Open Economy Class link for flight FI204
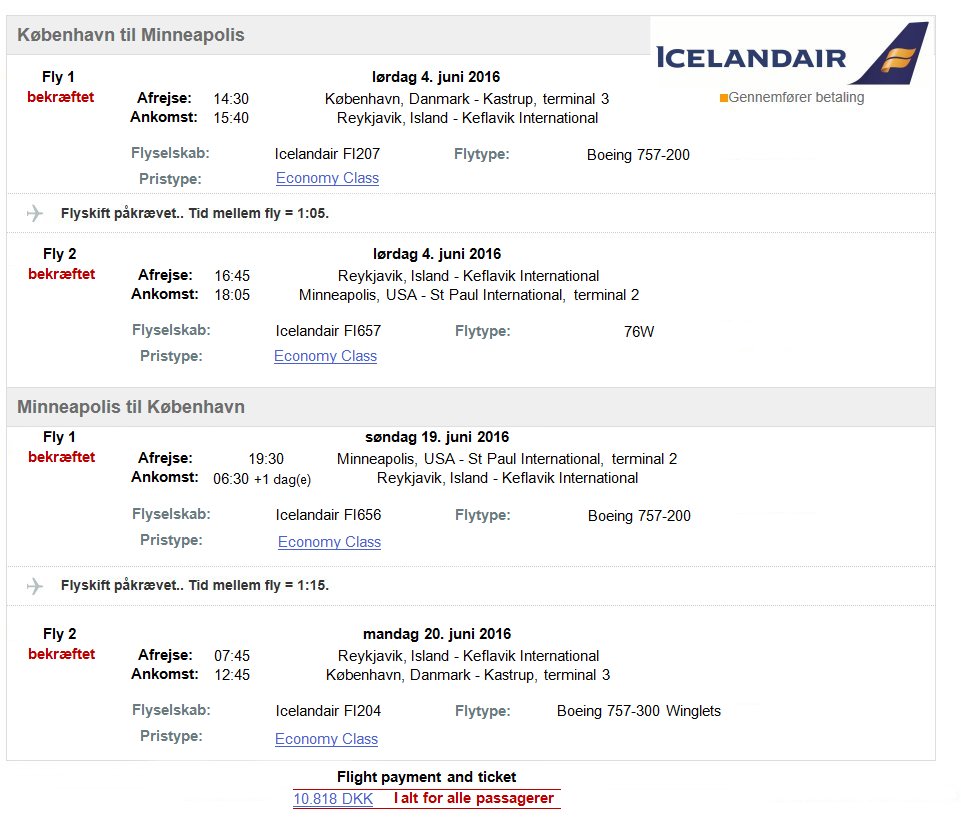Screen dimensions: 961x827 [x=326, y=739]
